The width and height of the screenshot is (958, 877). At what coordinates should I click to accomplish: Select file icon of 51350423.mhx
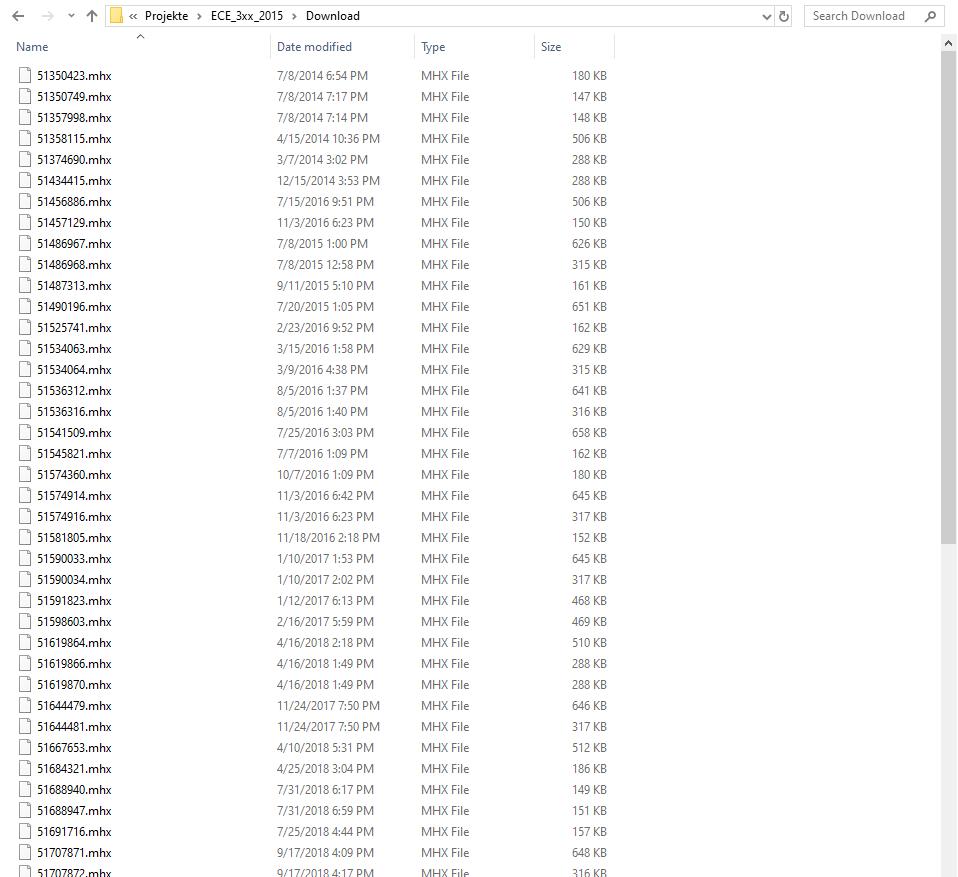25,75
